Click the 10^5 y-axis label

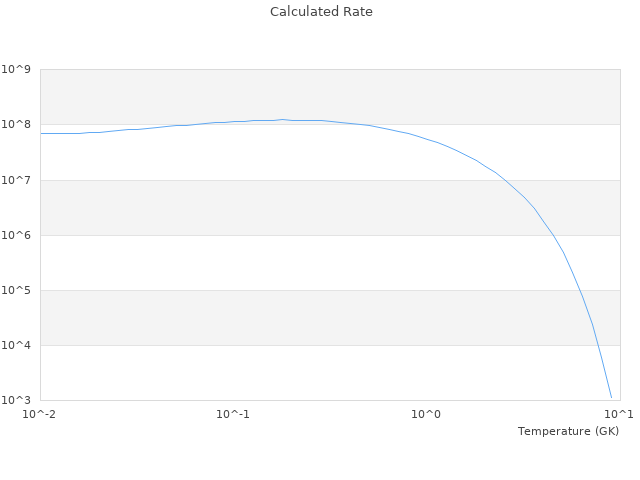16,290
